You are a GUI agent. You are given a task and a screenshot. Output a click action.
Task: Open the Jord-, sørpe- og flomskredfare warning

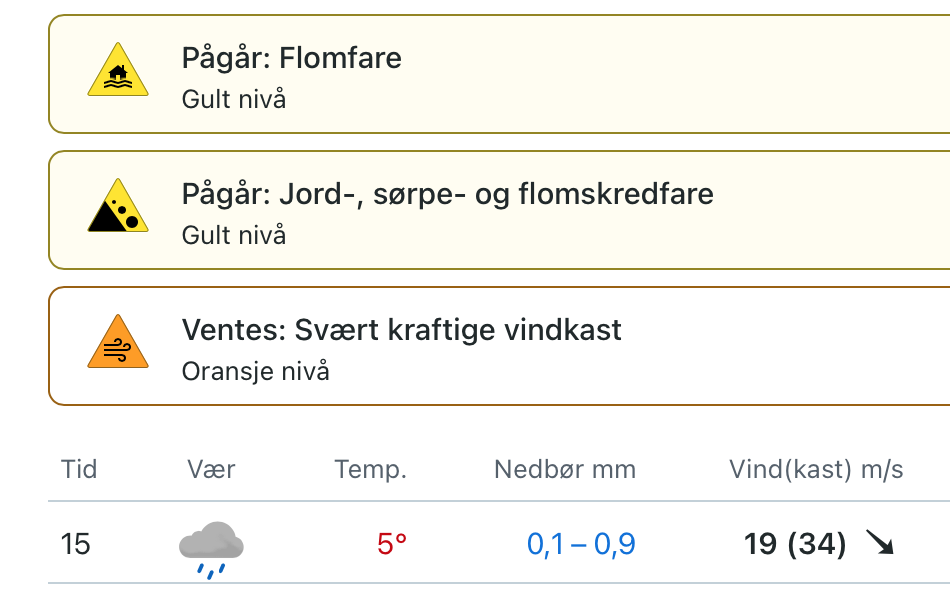click(448, 193)
